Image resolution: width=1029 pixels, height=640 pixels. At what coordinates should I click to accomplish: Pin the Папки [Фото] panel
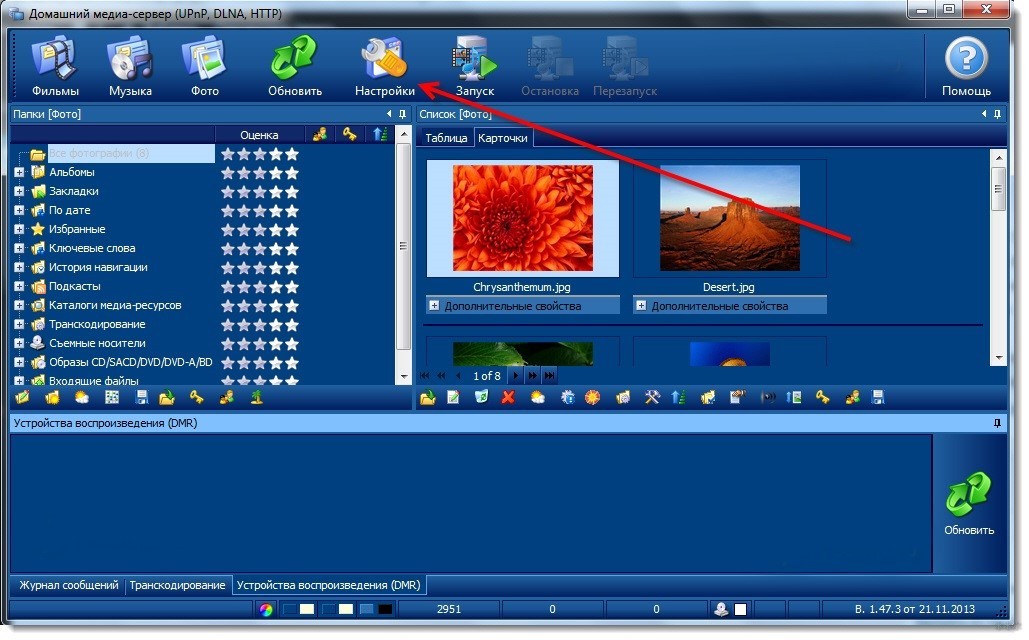point(402,114)
